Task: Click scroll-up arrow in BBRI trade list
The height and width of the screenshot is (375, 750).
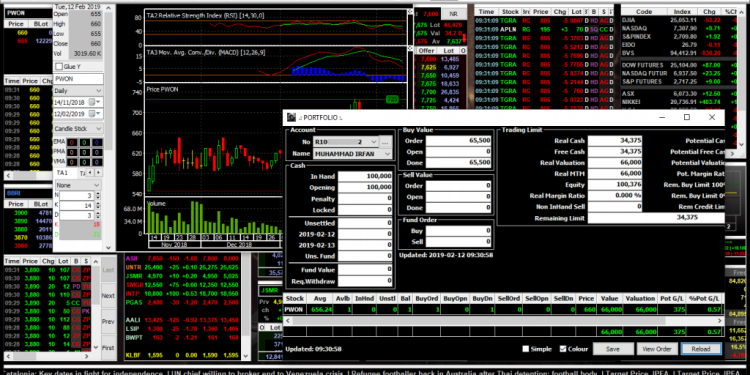Action: [x=95, y=261]
